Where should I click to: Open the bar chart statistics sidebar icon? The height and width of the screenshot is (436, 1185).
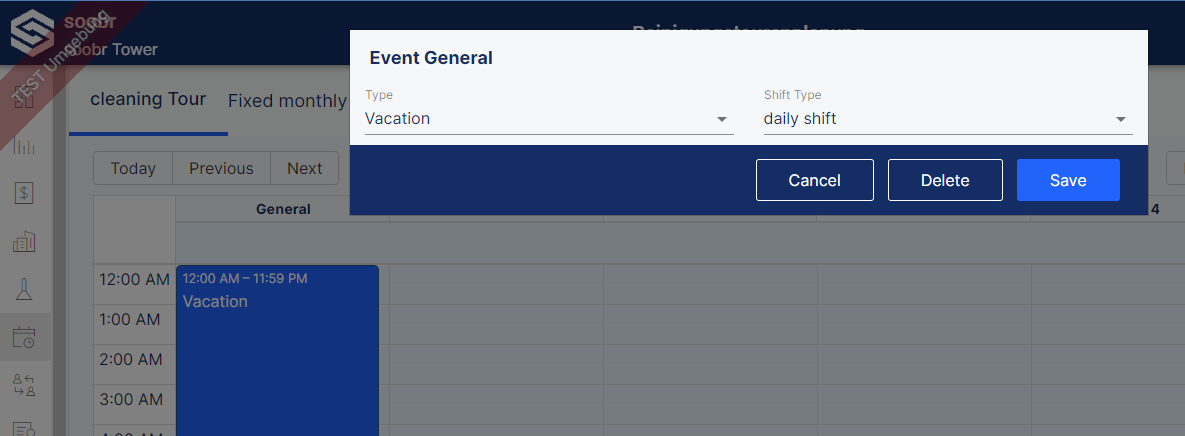point(25,145)
